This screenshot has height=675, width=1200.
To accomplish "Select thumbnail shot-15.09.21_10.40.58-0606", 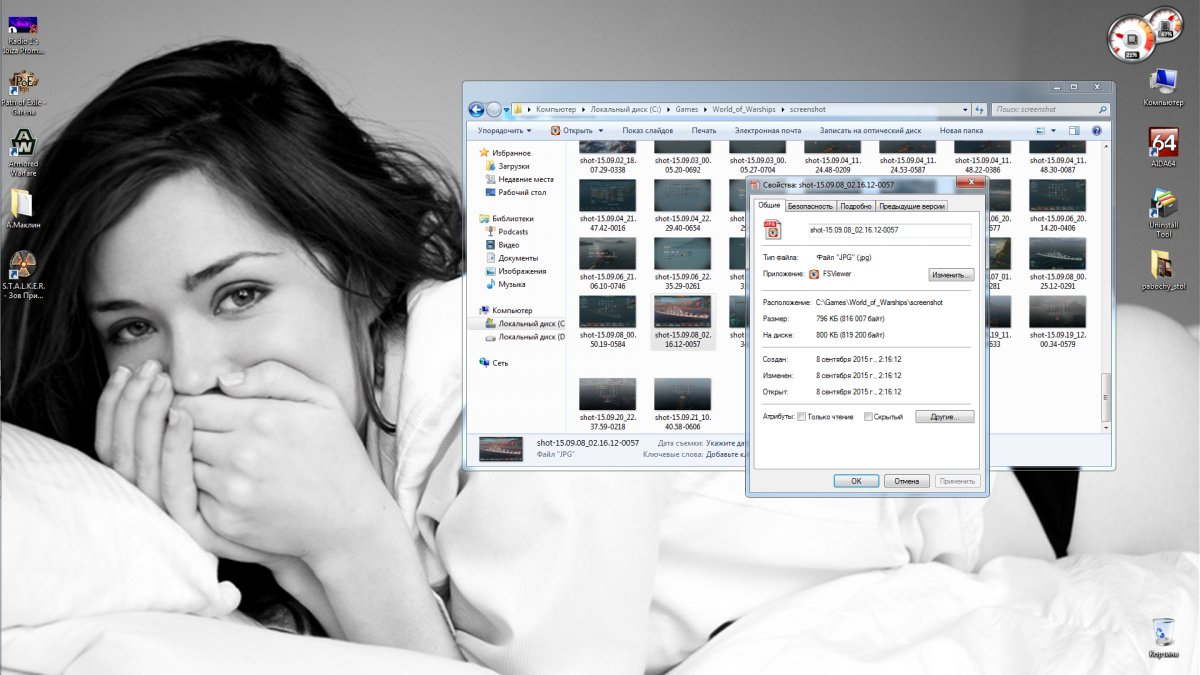I will [x=682, y=394].
